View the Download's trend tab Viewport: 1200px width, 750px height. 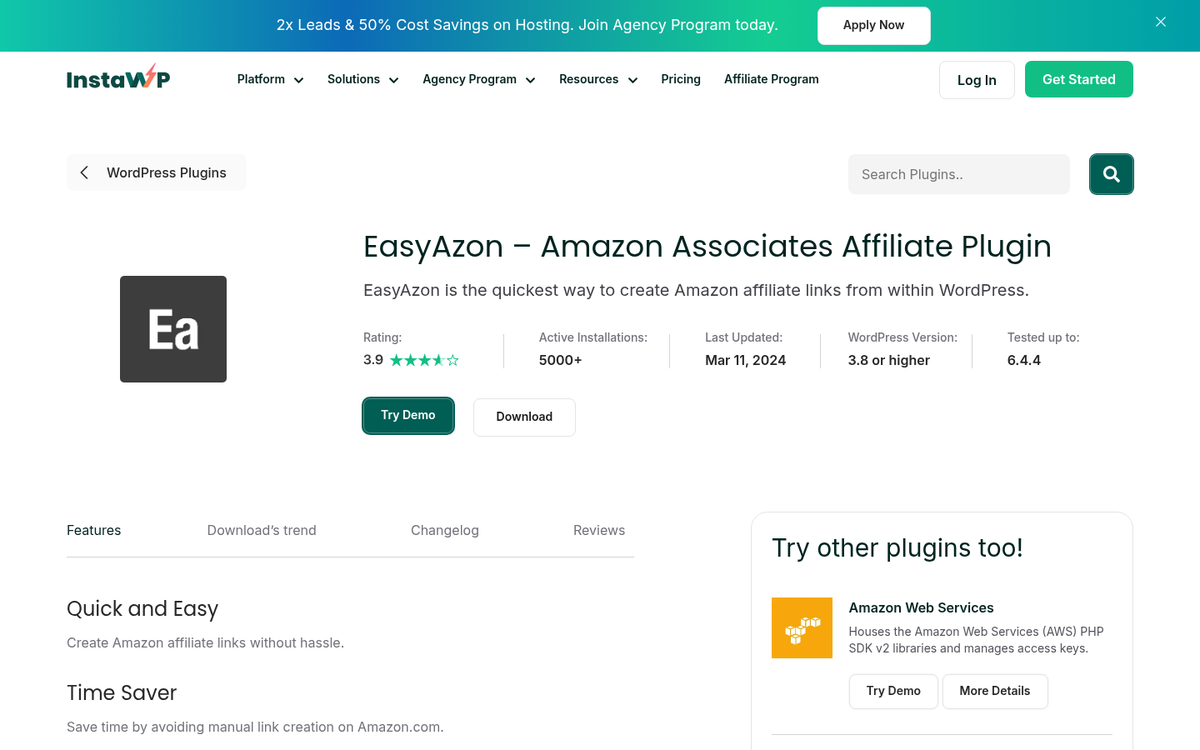tap(261, 530)
